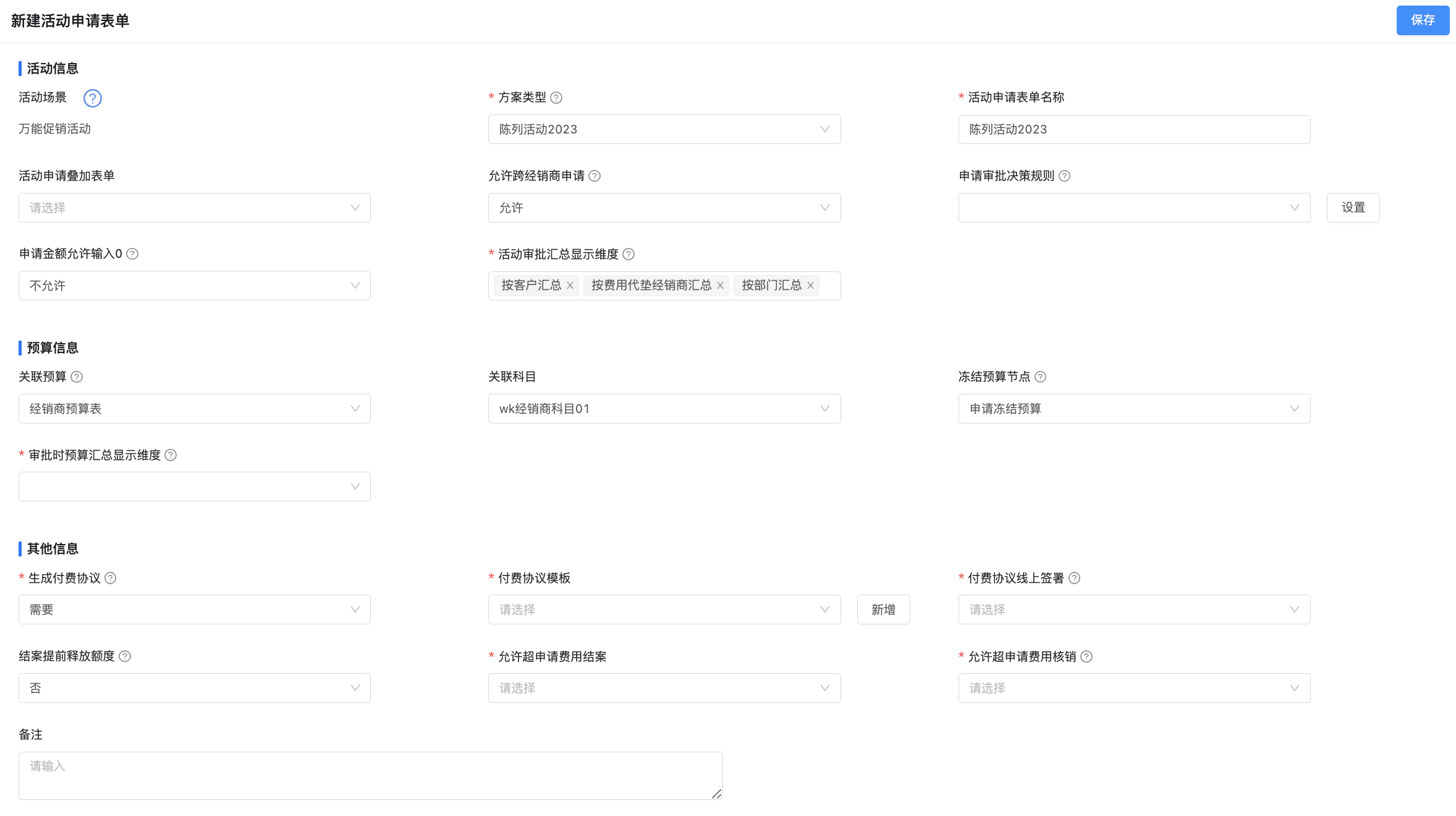1456x816 pixels.
Task: Click the 新建活动申请表单 page title
Action: [70, 21]
